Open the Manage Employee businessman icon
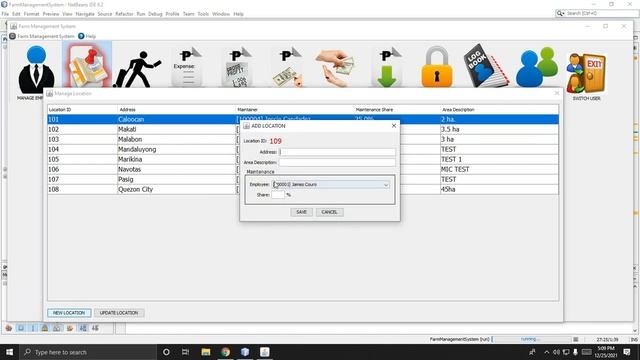Viewport: 640px width, 360px height. [36, 69]
